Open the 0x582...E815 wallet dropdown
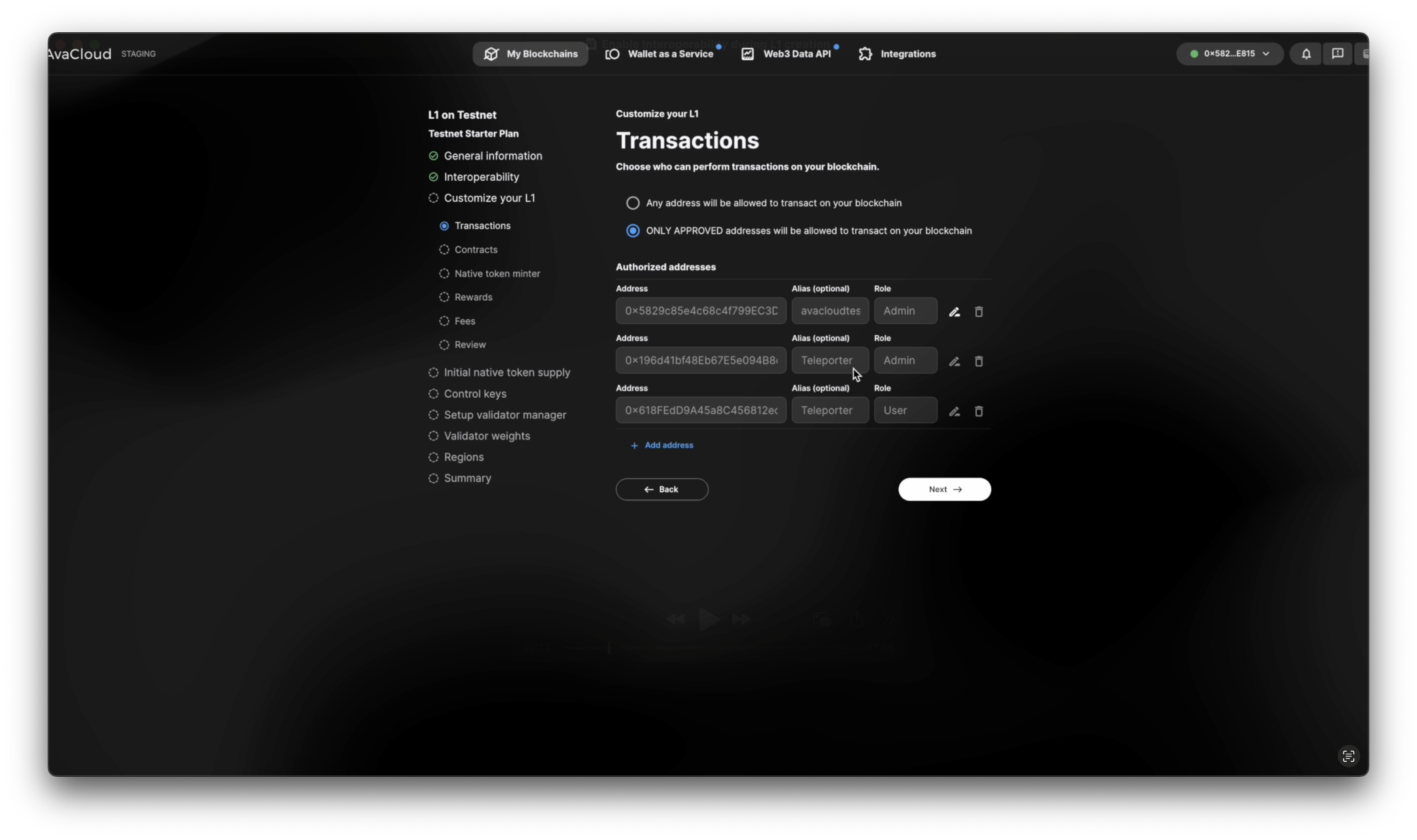The height and width of the screenshot is (840, 1417). point(1230,54)
